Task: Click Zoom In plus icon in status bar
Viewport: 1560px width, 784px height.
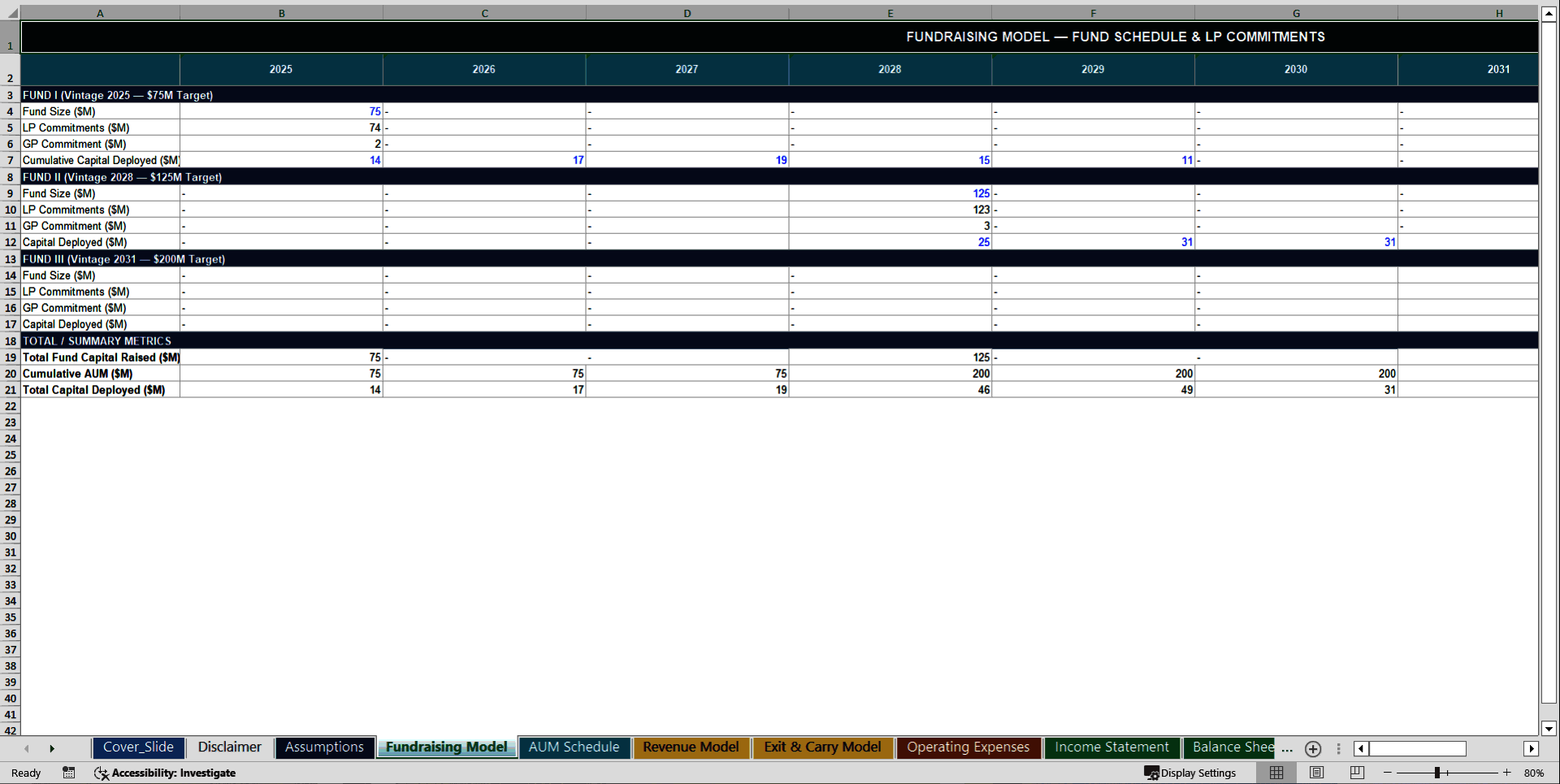Action: [x=1507, y=773]
